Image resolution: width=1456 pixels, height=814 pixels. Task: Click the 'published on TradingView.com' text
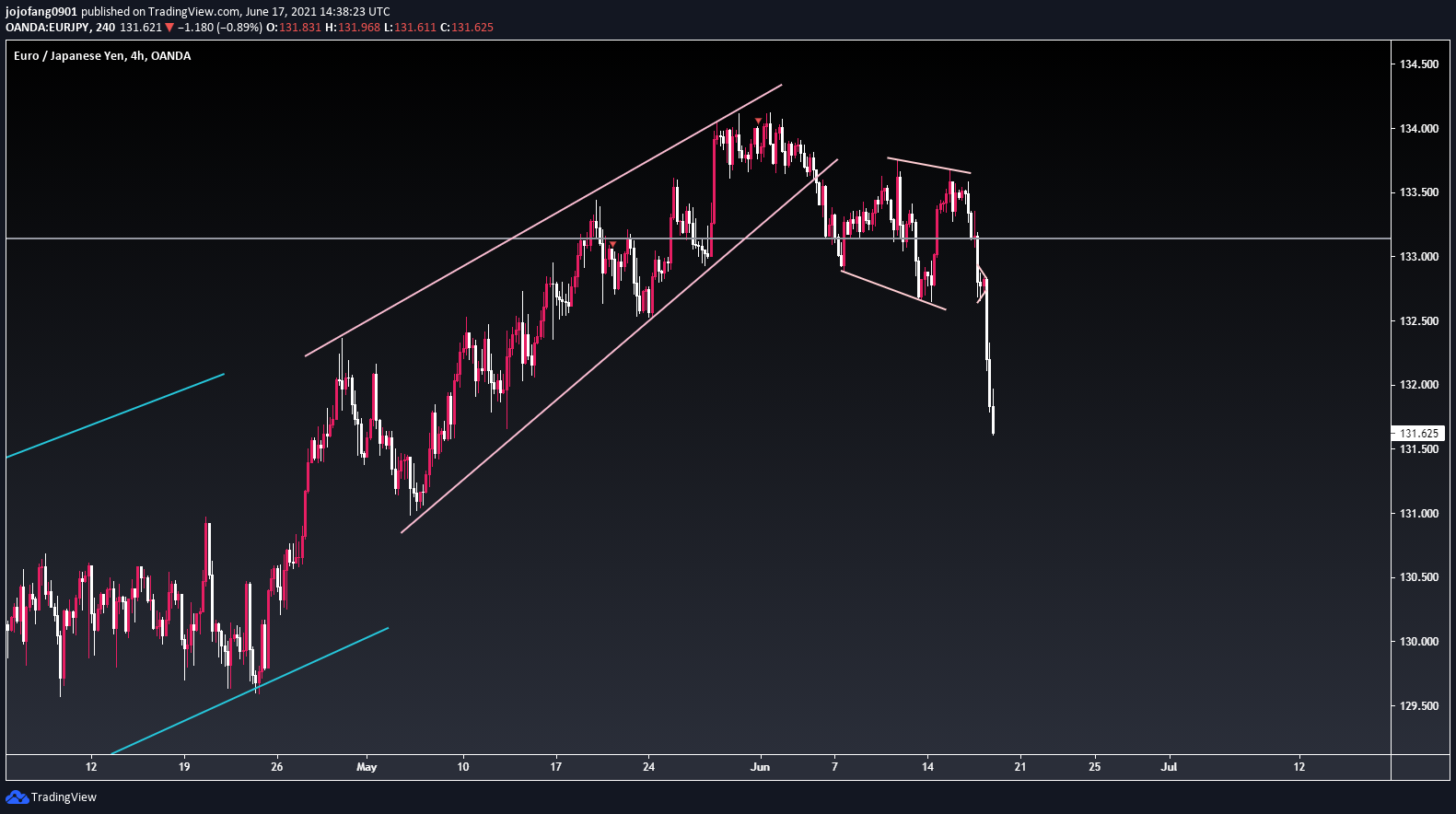(x=160, y=12)
